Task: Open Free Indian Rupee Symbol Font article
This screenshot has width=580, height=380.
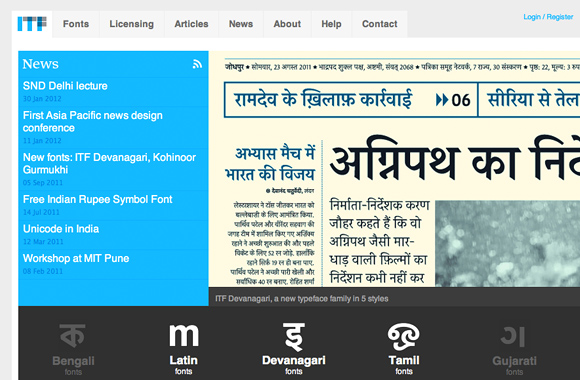Action: pyautogui.click(x=98, y=199)
